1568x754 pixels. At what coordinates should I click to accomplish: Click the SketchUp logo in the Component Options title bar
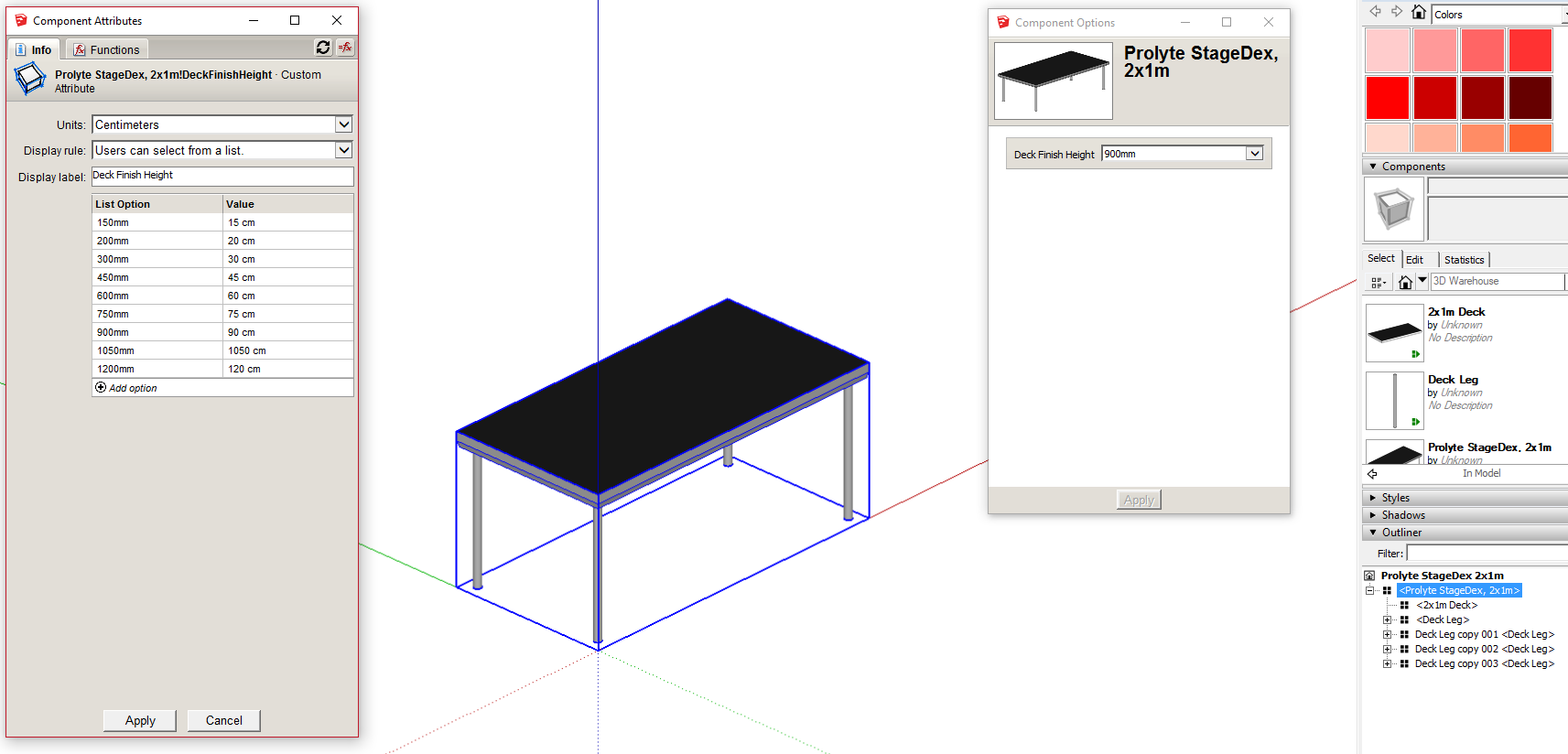point(1003,22)
